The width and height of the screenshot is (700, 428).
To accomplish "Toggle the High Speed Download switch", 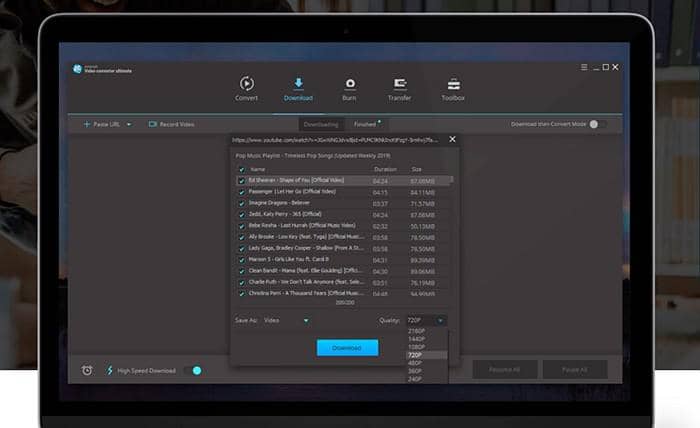I will (193, 370).
